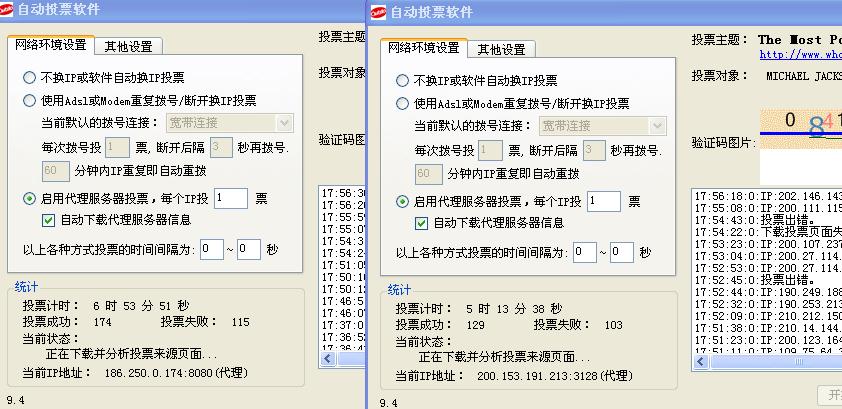The height and width of the screenshot is (409, 842).
Task: Select 不换IP radio in the front window
Action: coord(403,81)
